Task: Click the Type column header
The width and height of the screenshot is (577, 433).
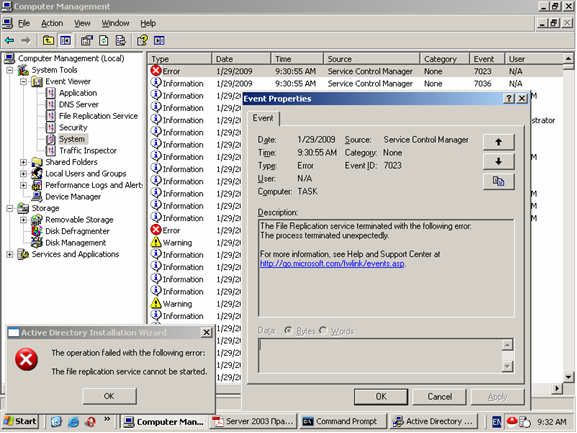Action: 180,59
